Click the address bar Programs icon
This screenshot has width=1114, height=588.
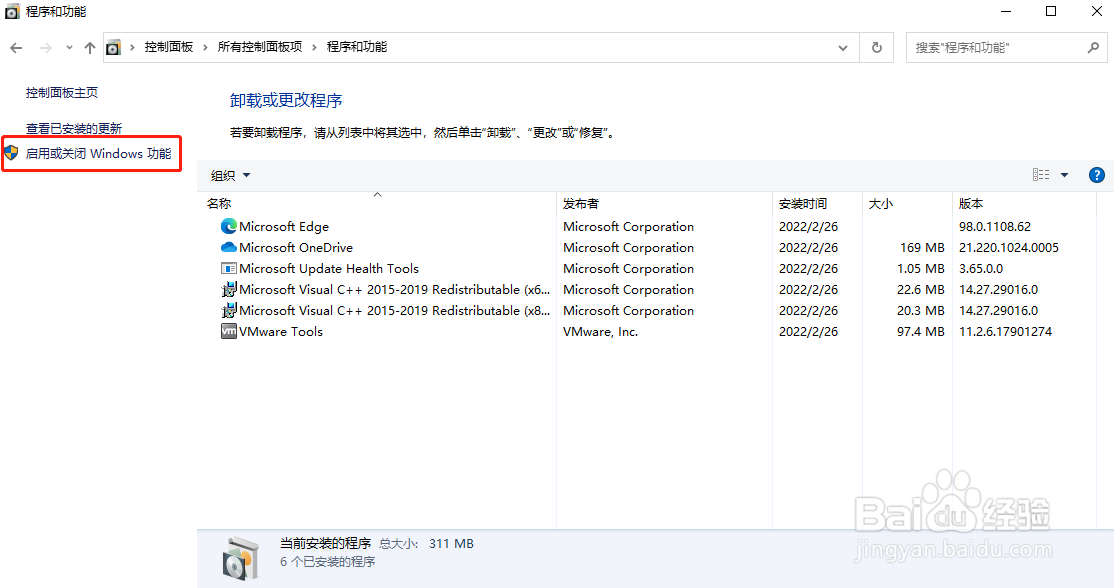(x=113, y=48)
